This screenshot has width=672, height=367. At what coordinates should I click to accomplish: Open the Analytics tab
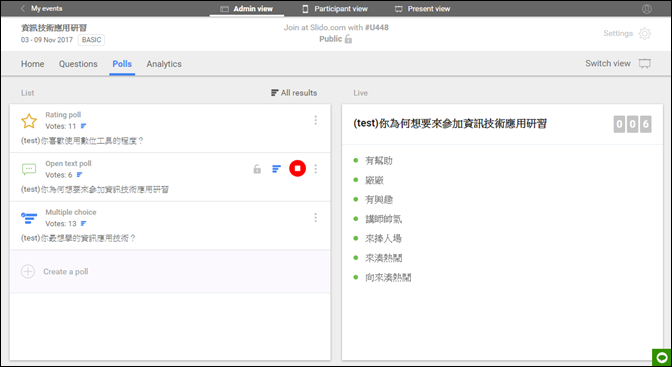tap(164, 64)
